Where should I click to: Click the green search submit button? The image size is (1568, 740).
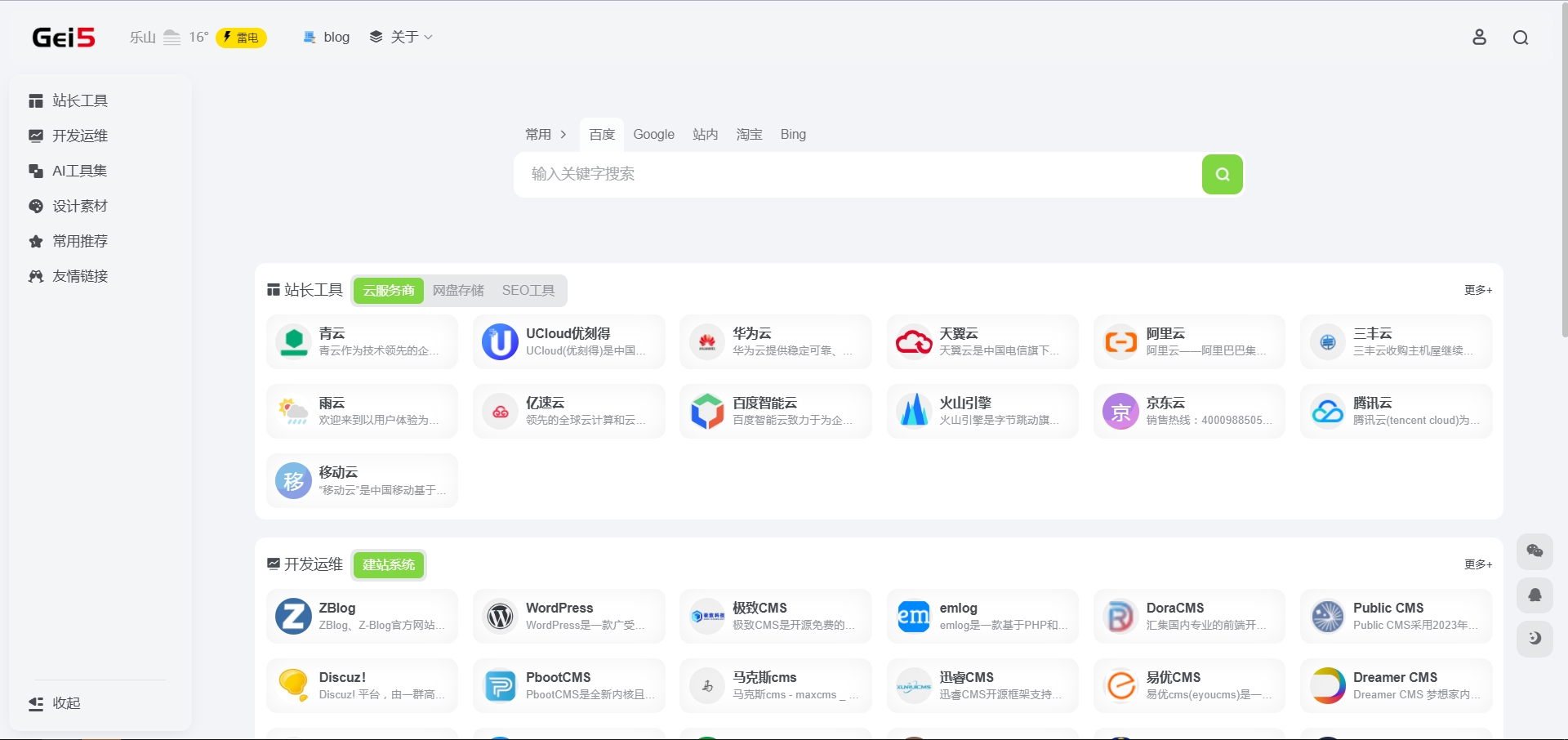(x=1222, y=174)
